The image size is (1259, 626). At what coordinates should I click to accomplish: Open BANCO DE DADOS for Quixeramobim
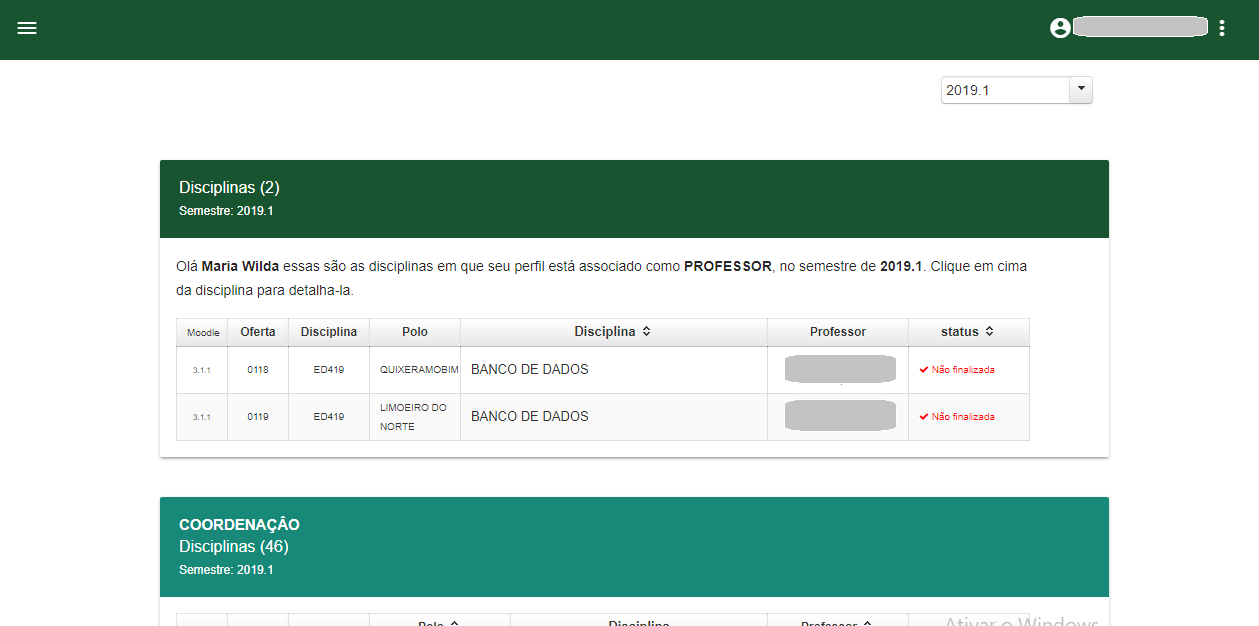530,370
